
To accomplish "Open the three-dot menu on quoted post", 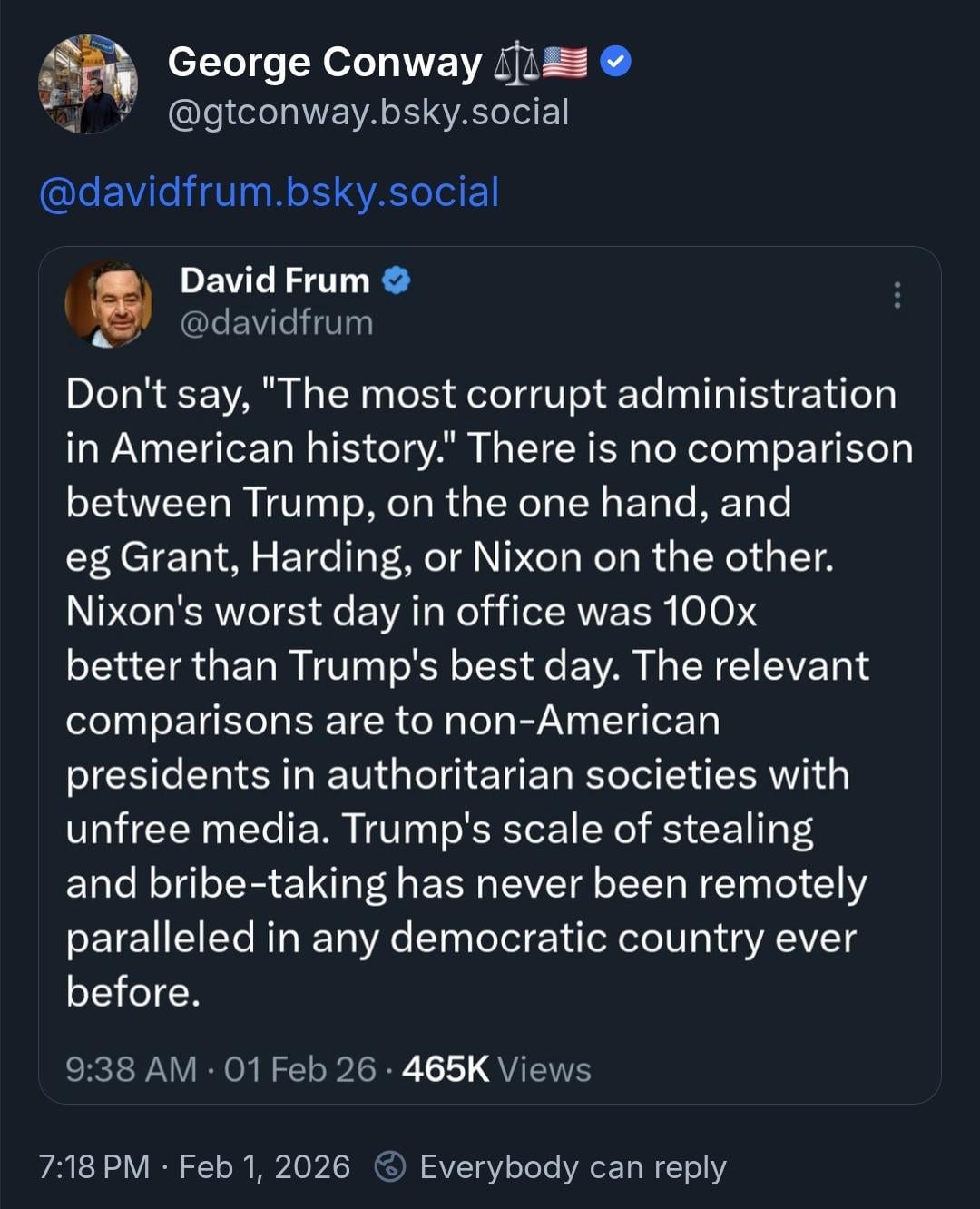I will (897, 295).
